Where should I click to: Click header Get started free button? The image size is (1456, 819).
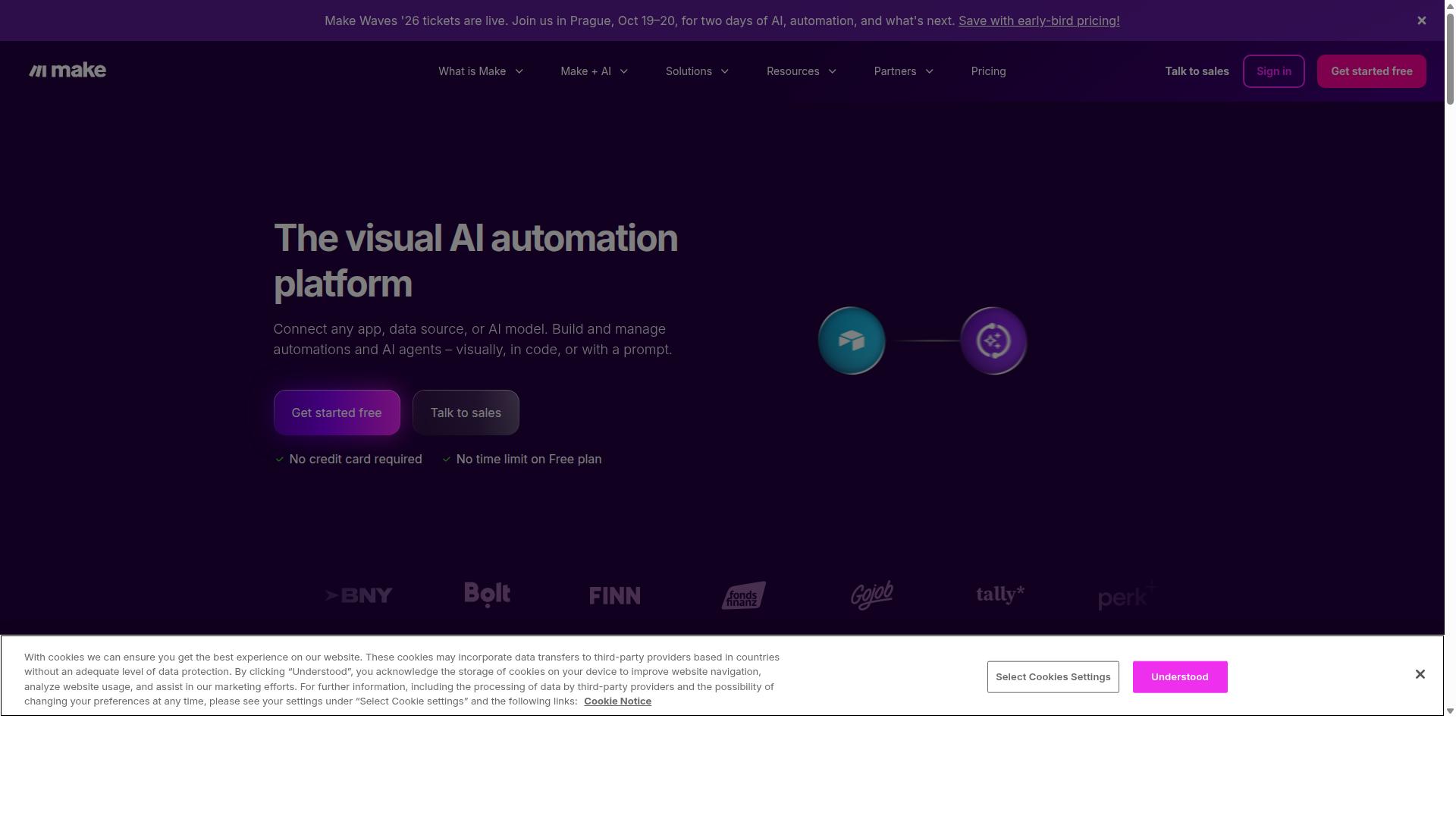[x=1372, y=71]
